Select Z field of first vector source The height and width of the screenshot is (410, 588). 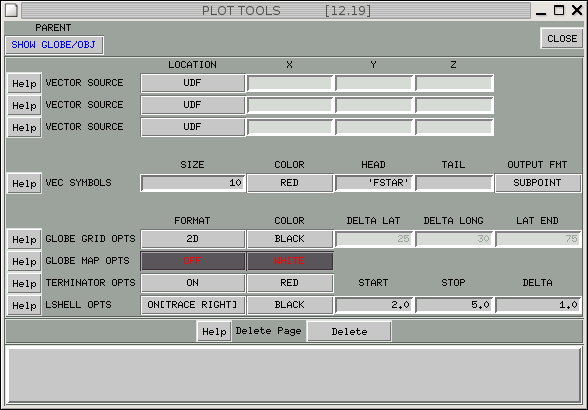click(x=454, y=83)
